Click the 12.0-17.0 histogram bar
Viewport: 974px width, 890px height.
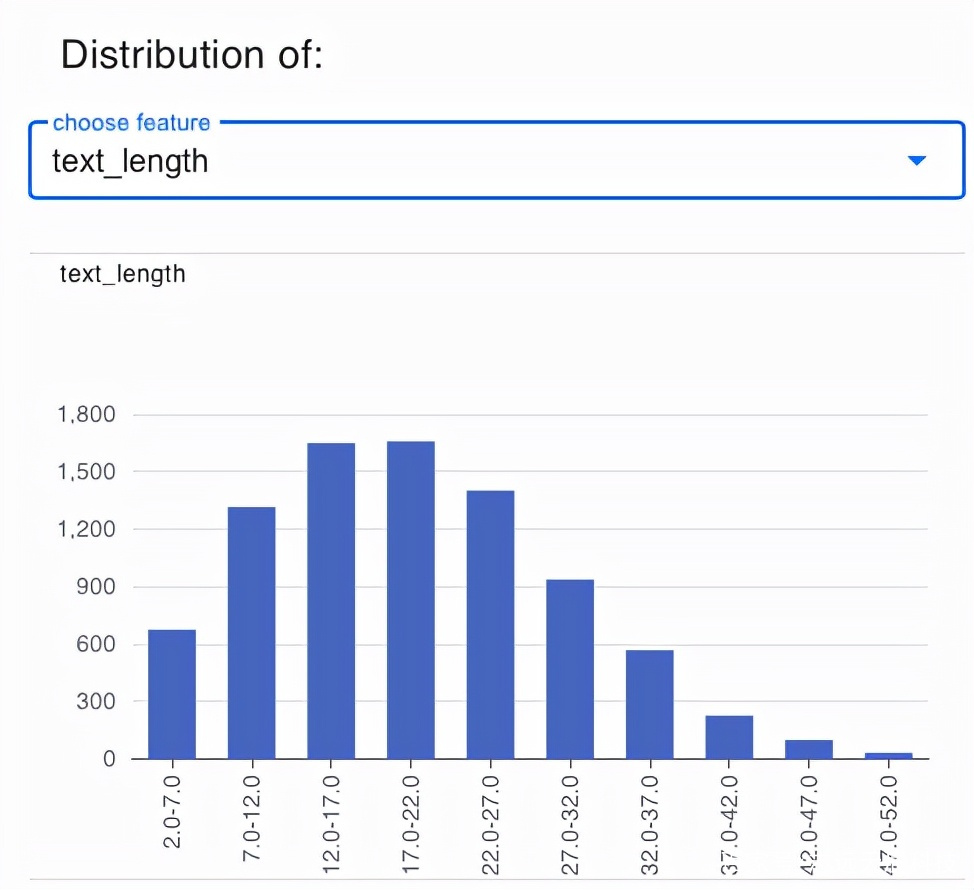tap(331, 601)
